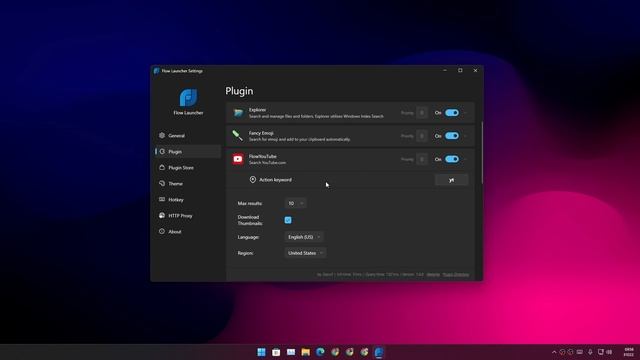Launch Microsoft Edge from taskbar

320,352
